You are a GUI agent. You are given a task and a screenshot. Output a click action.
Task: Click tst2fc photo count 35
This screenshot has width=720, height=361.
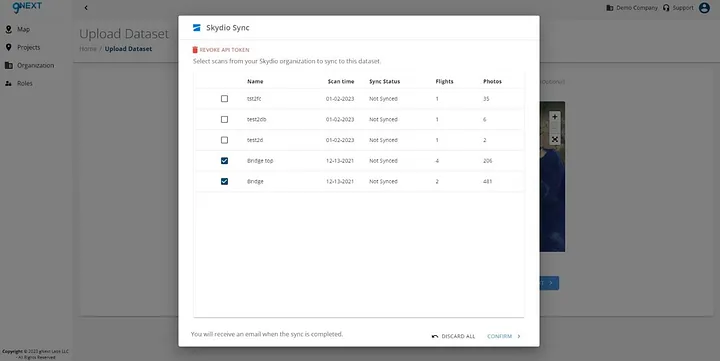pos(486,99)
